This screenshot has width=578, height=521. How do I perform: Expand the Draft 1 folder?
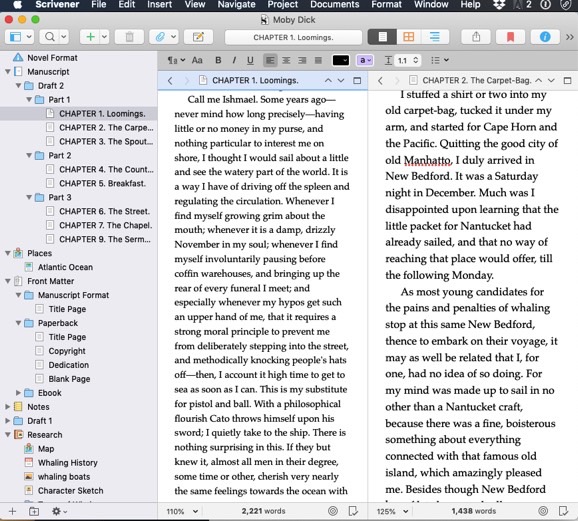coord(7,421)
